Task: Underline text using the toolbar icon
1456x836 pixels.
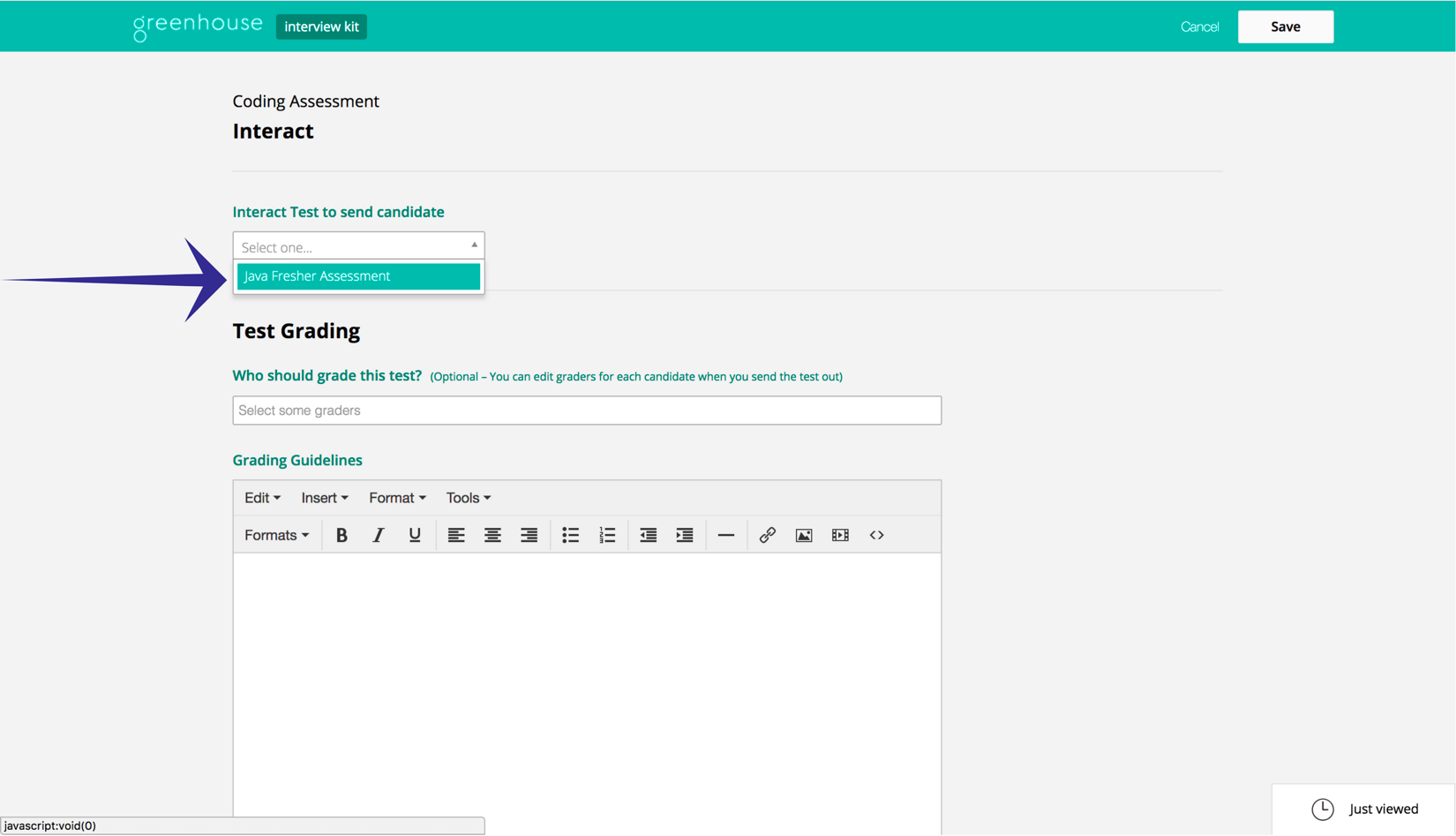Action: point(415,535)
